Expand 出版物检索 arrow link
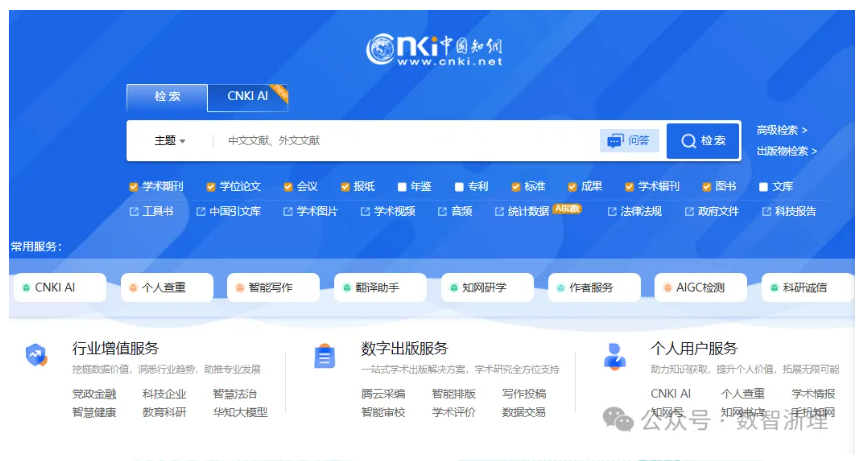This screenshot has height=461, width=856. [786, 151]
